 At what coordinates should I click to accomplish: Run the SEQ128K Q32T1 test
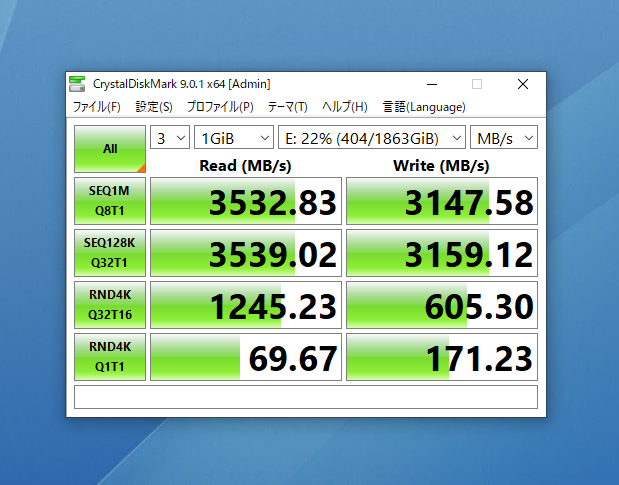click(x=110, y=253)
